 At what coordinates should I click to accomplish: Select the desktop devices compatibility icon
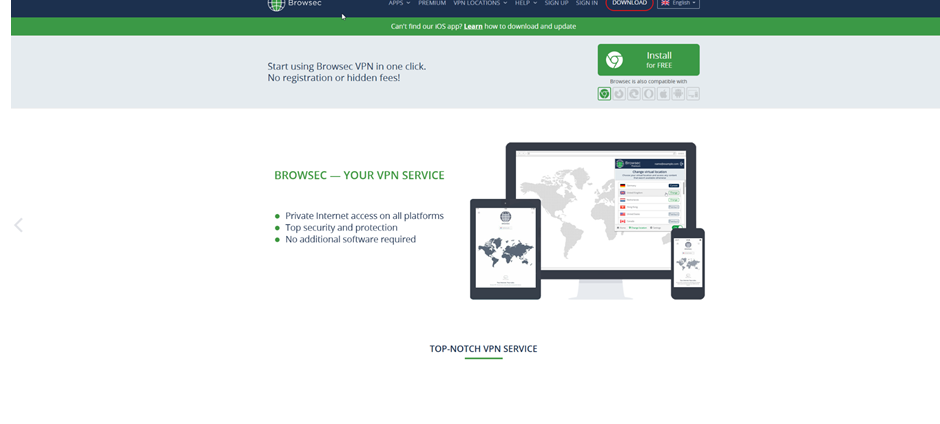click(693, 94)
